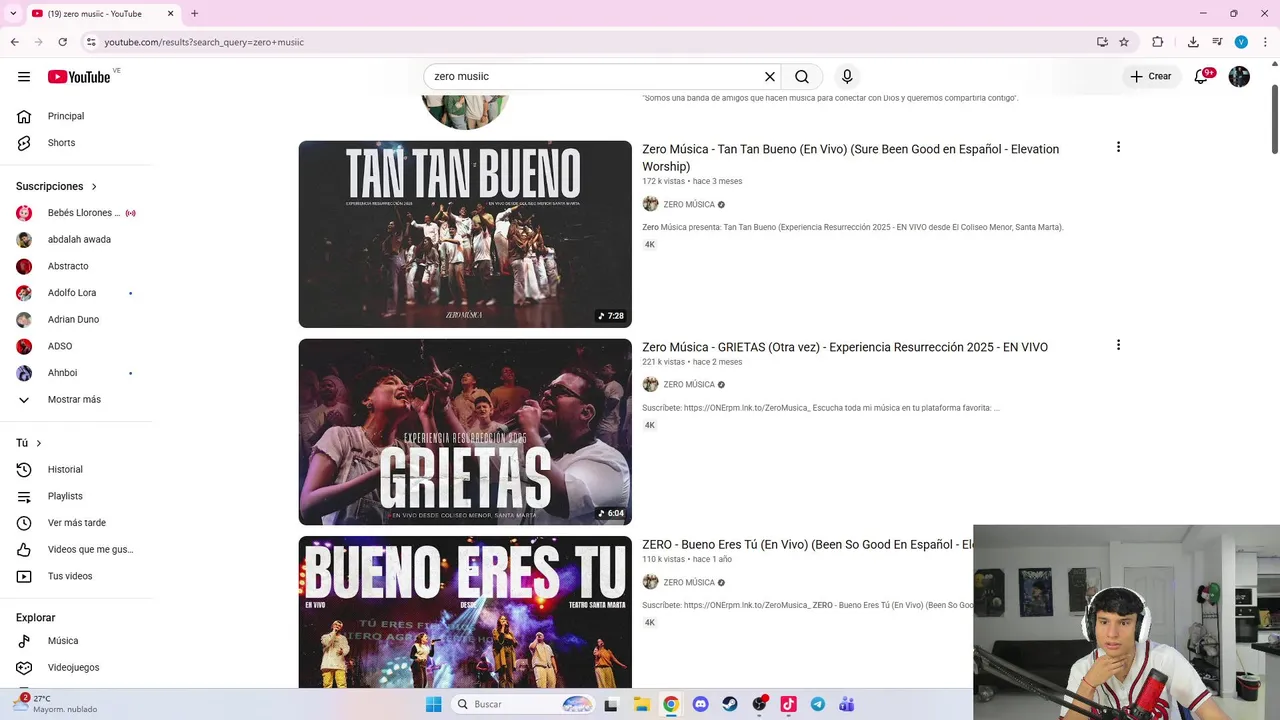Open Bebés Llorones channel subscription
1280x720 pixels.
(x=76, y=213)
